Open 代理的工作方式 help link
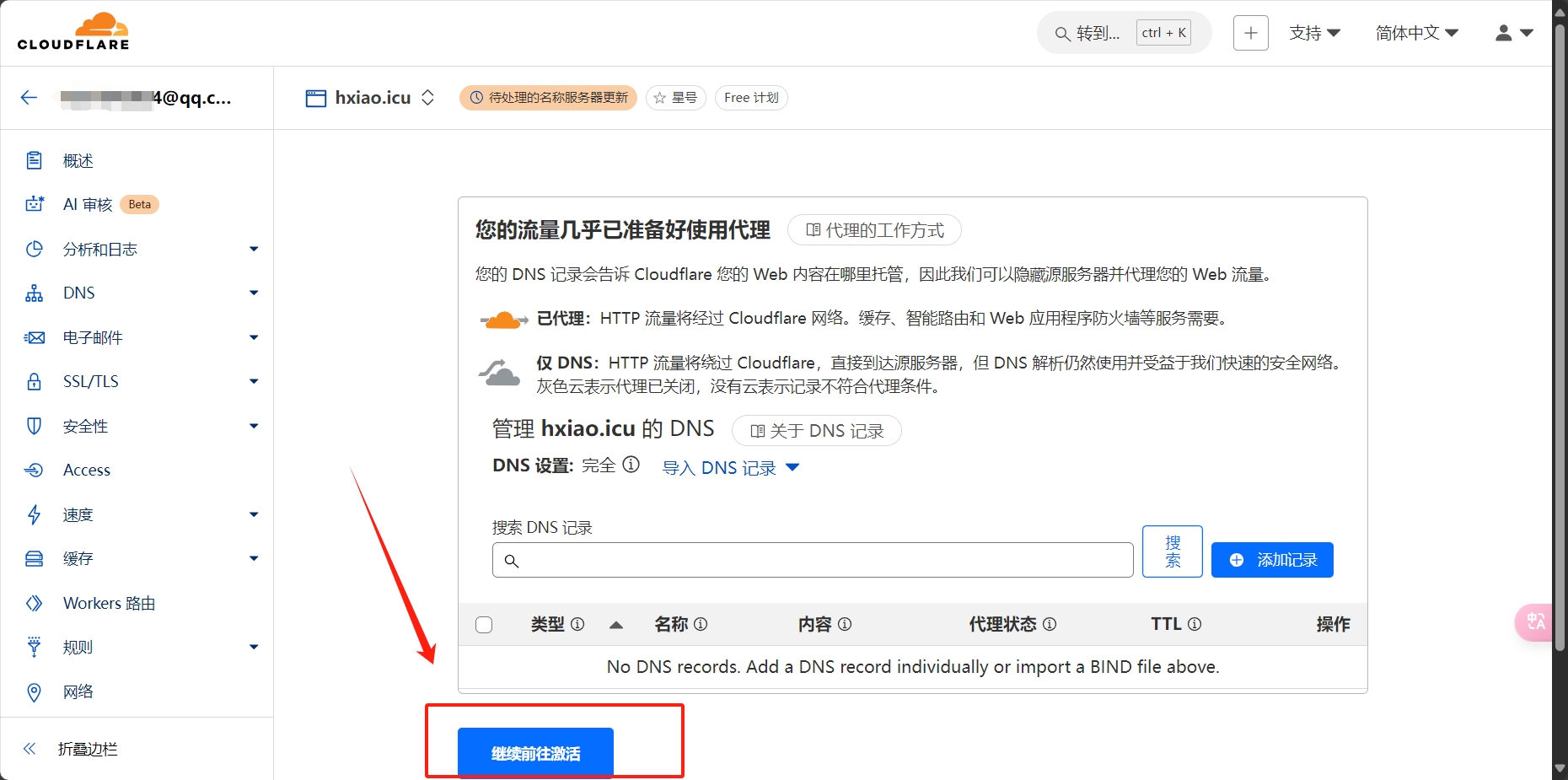The width and height of the screenshot is (1568, 780). (x=874, y=230)
